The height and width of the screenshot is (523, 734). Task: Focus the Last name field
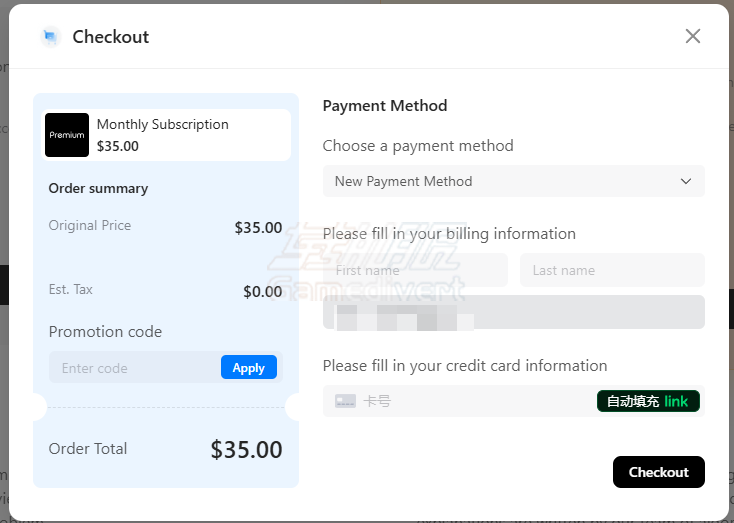[612, 270]
